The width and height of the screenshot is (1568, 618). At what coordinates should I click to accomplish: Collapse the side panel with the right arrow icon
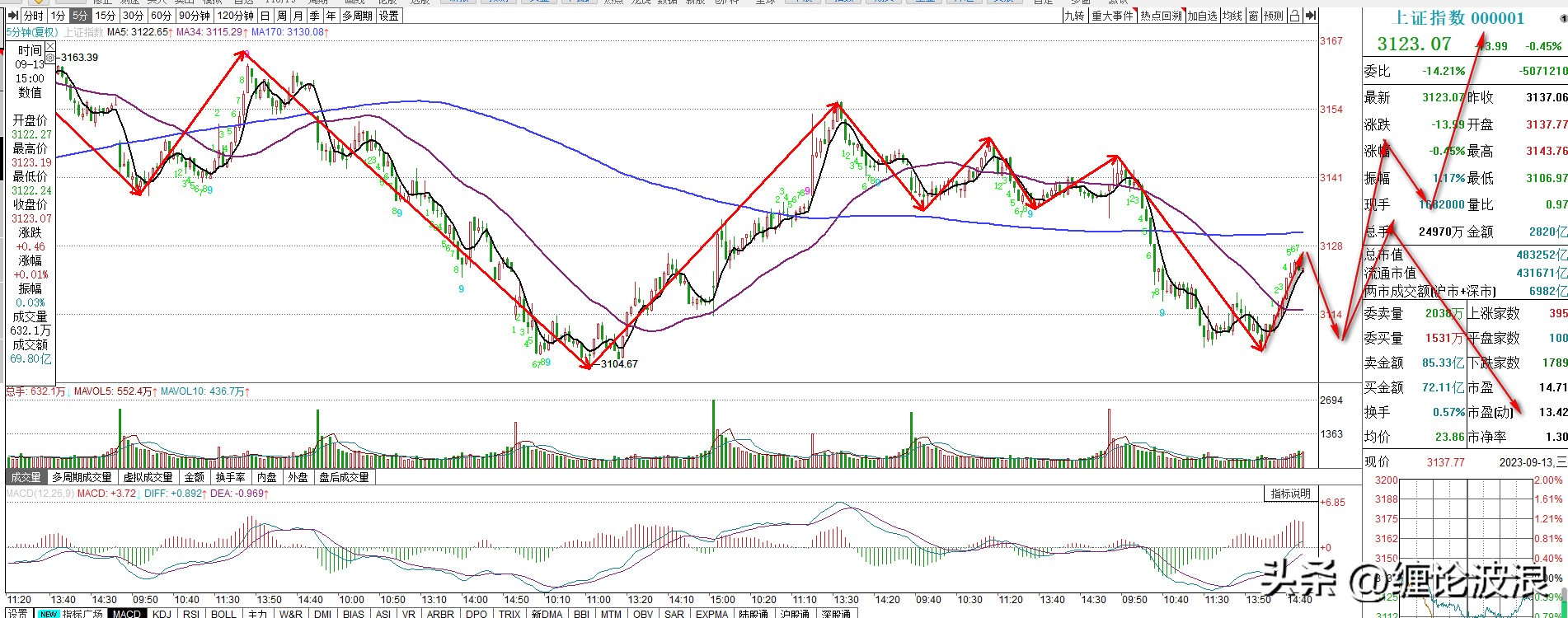pyautogui.click(x=1310, y=16)
